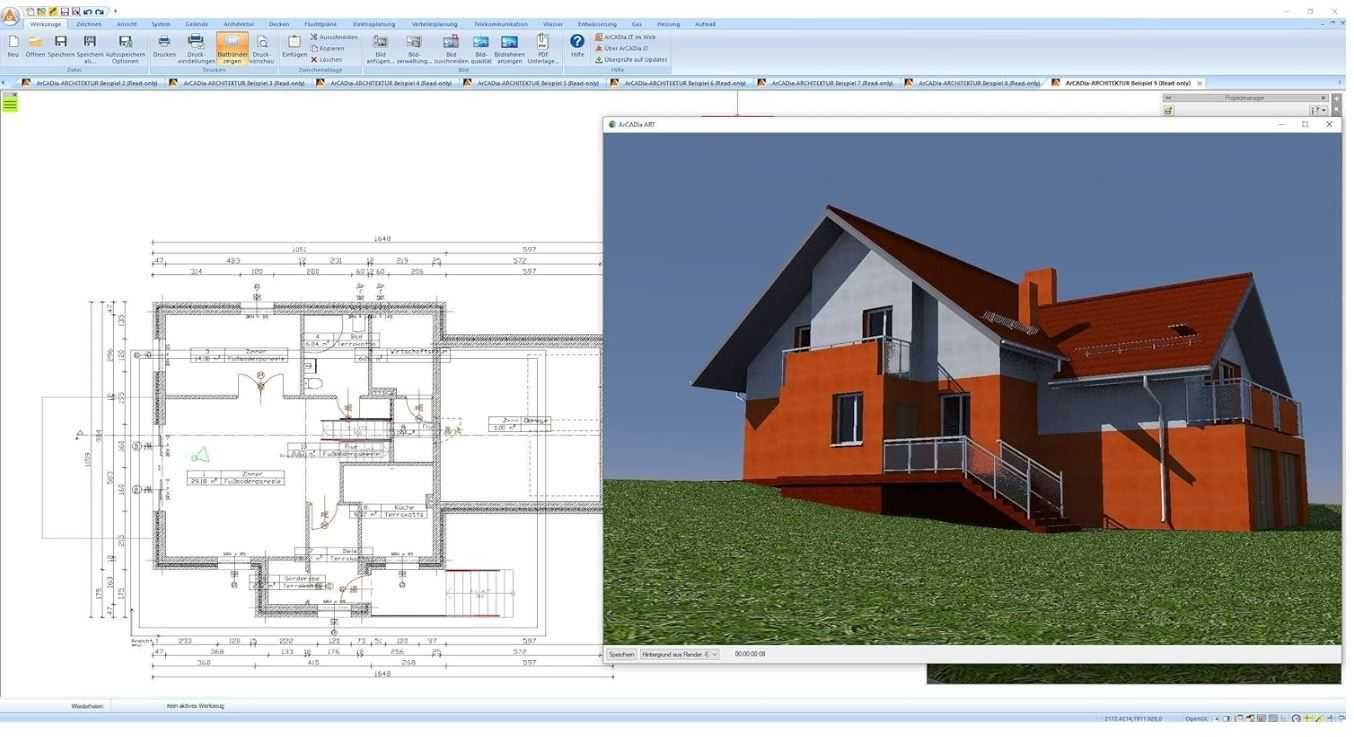
Task: Open the System ribbon tab
Action: 161,24
